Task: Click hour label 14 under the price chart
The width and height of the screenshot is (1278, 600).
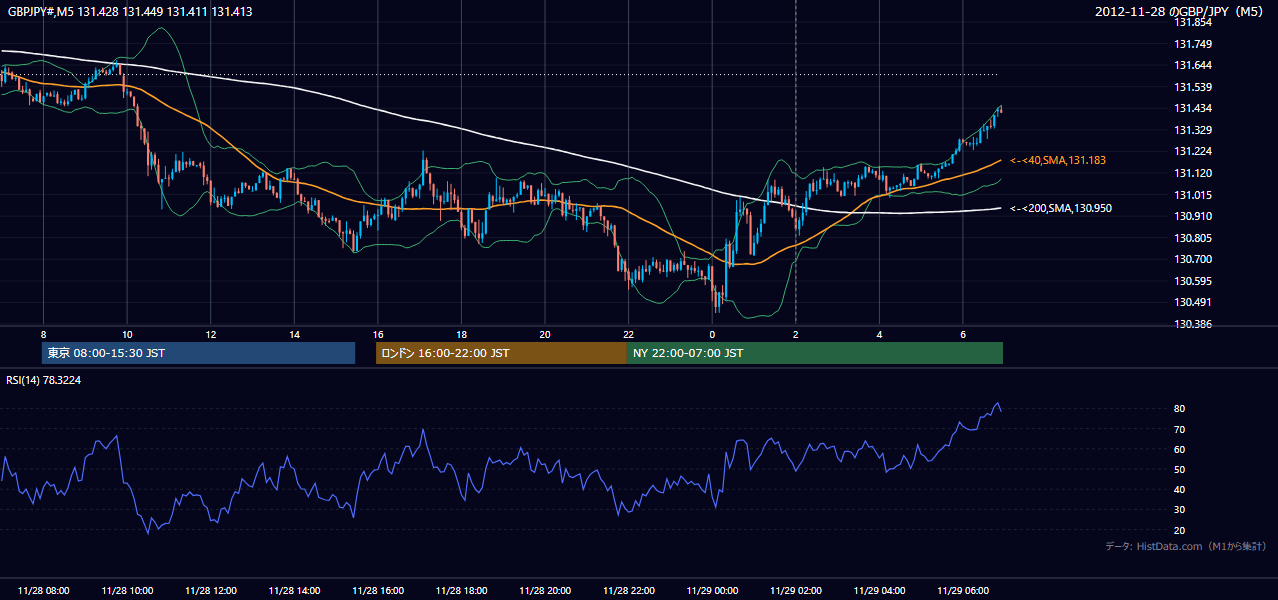Action: point(294,334)
